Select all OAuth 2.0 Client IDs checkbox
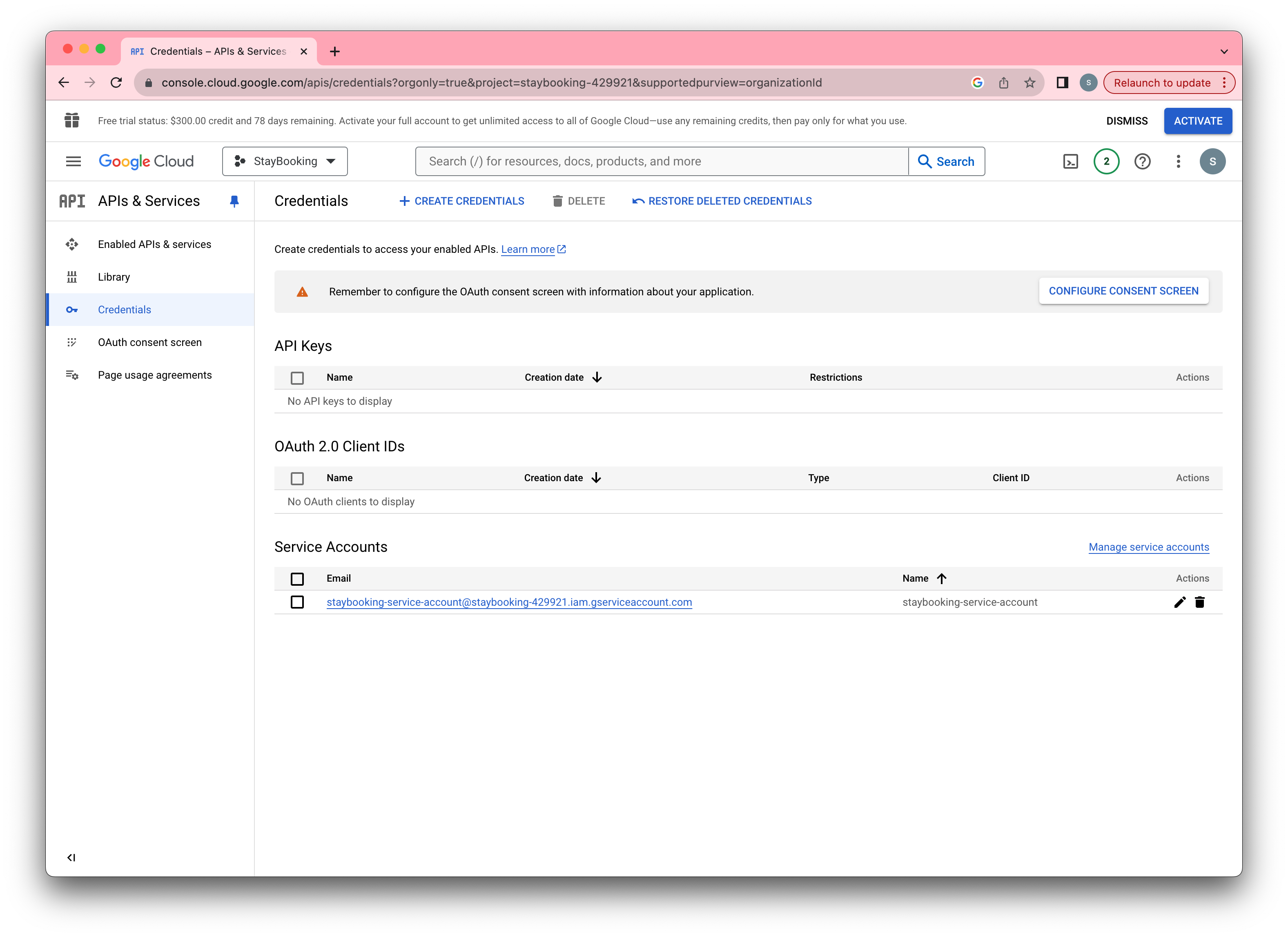Screen dimensions: 1288x937 click(x=297, y=478)
